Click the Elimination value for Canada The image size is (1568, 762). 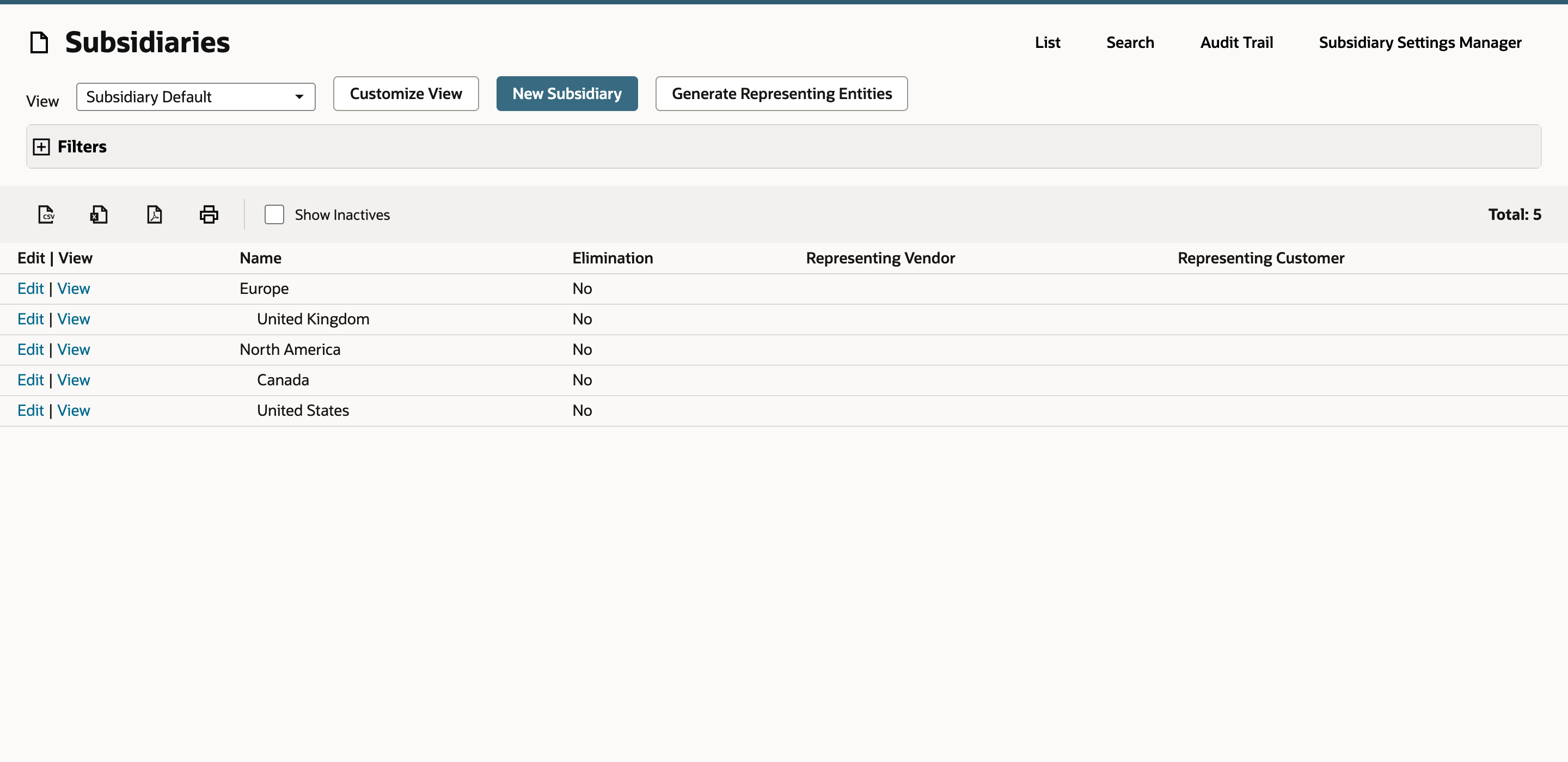(582, 380)
